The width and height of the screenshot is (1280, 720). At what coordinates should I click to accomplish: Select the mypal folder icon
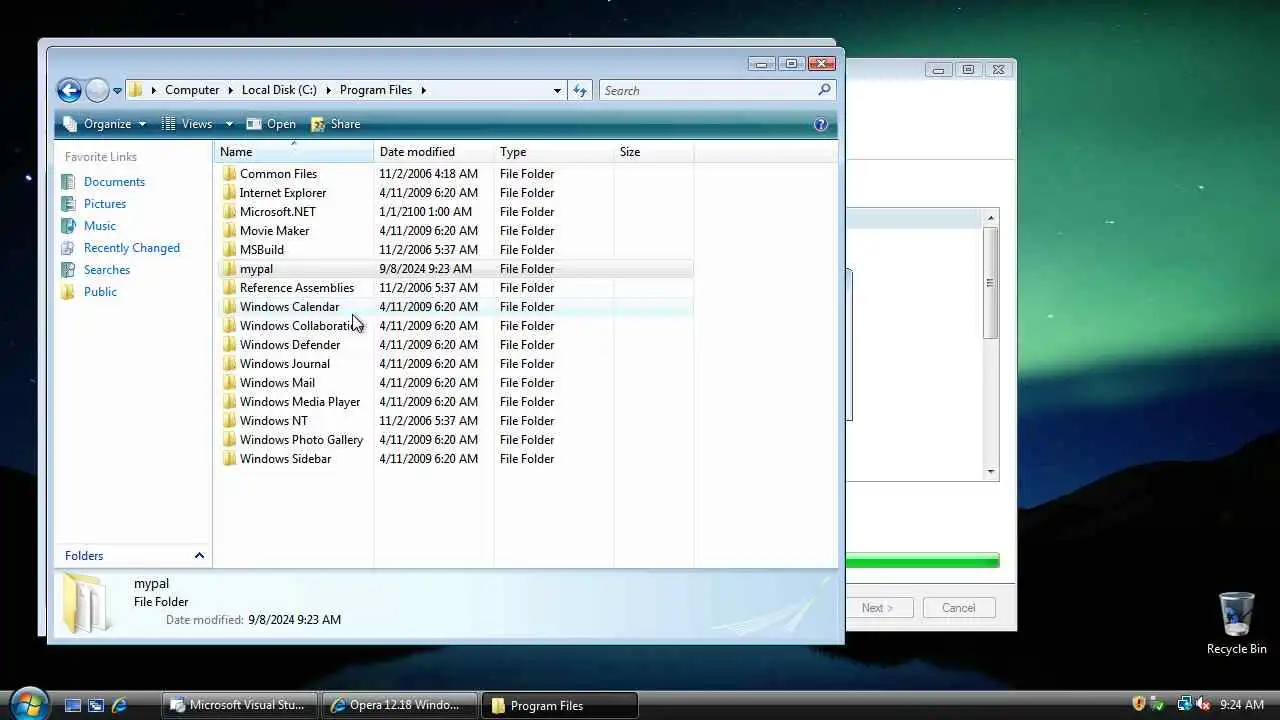[x=229, y=269]
